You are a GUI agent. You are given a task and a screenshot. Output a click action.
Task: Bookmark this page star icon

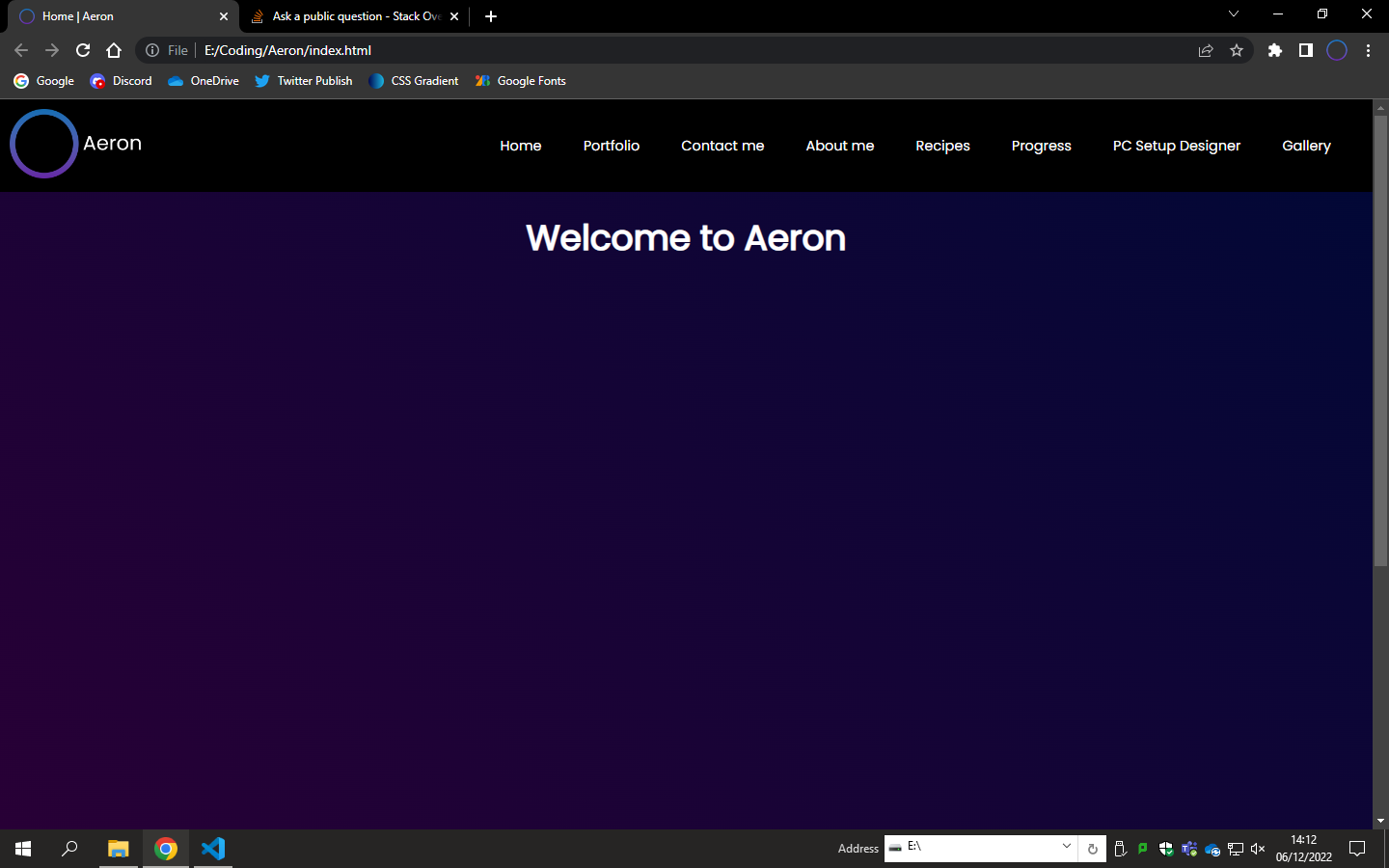click(1237, 50)
